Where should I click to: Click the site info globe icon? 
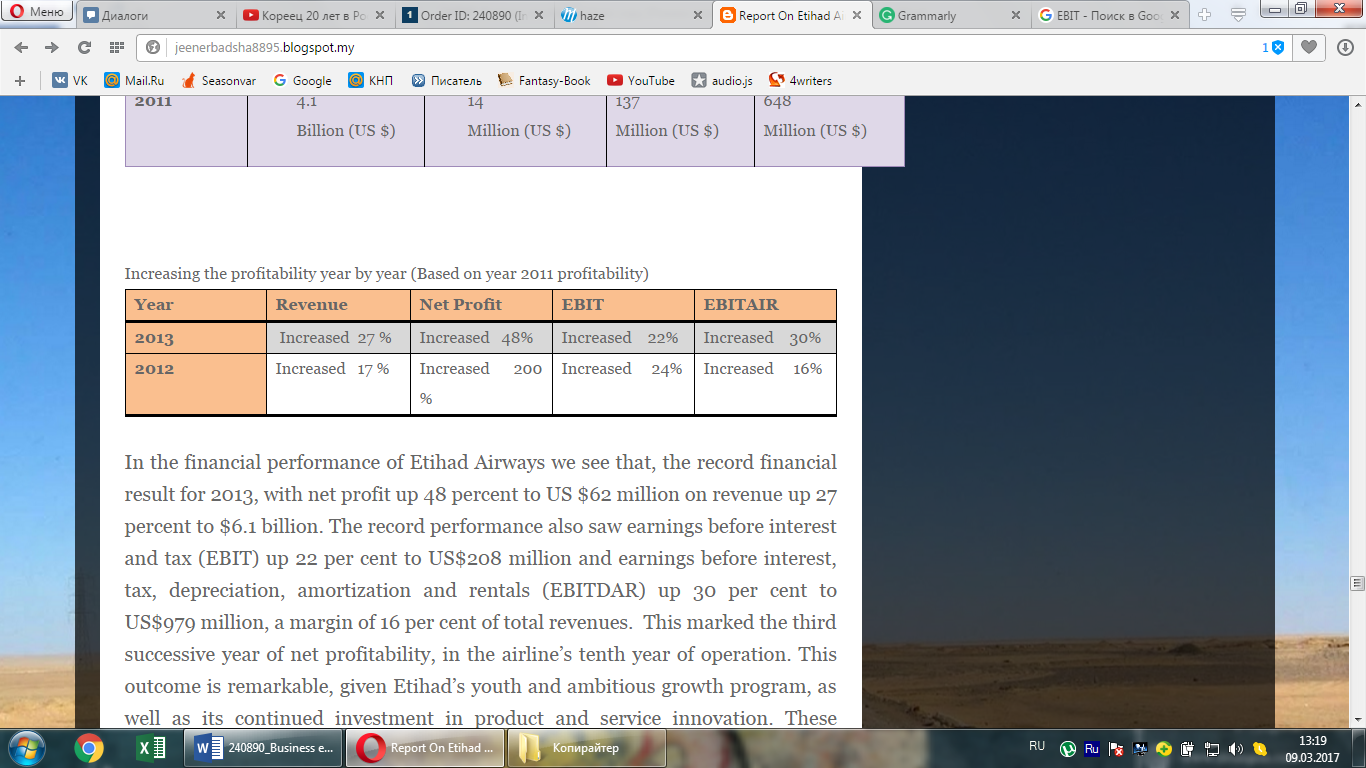point(153,47)
